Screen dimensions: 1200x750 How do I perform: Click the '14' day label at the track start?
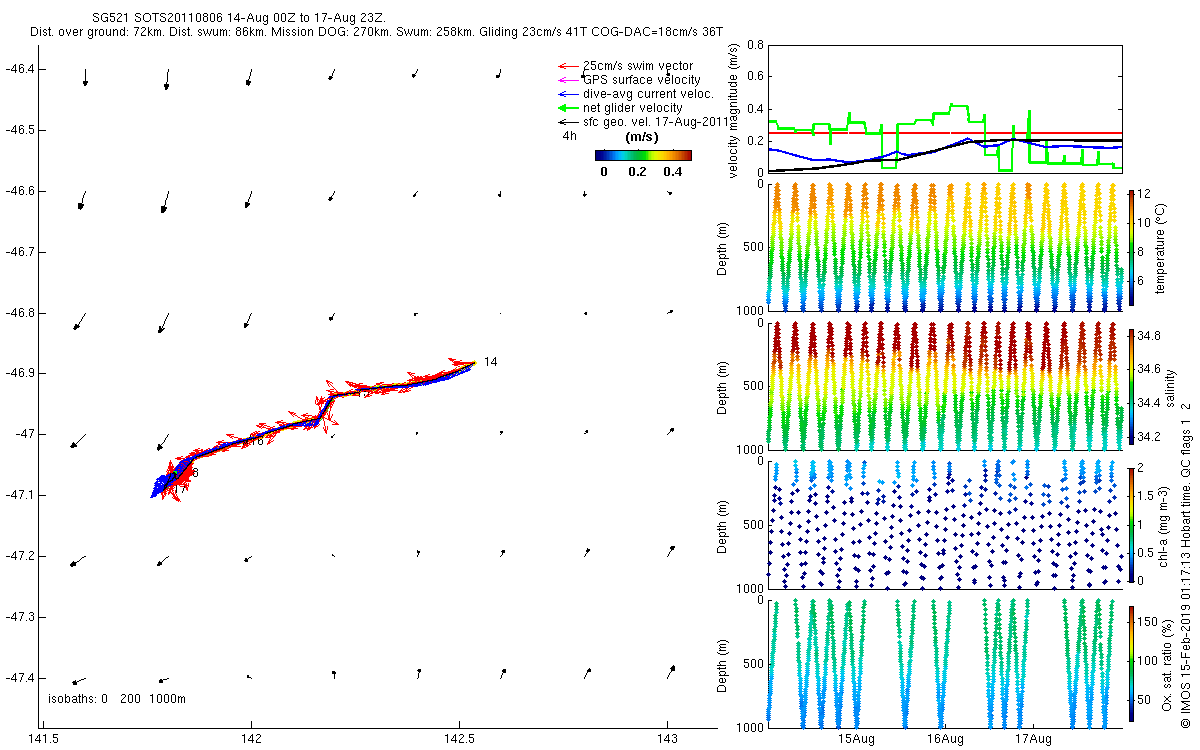pos(490,361)
